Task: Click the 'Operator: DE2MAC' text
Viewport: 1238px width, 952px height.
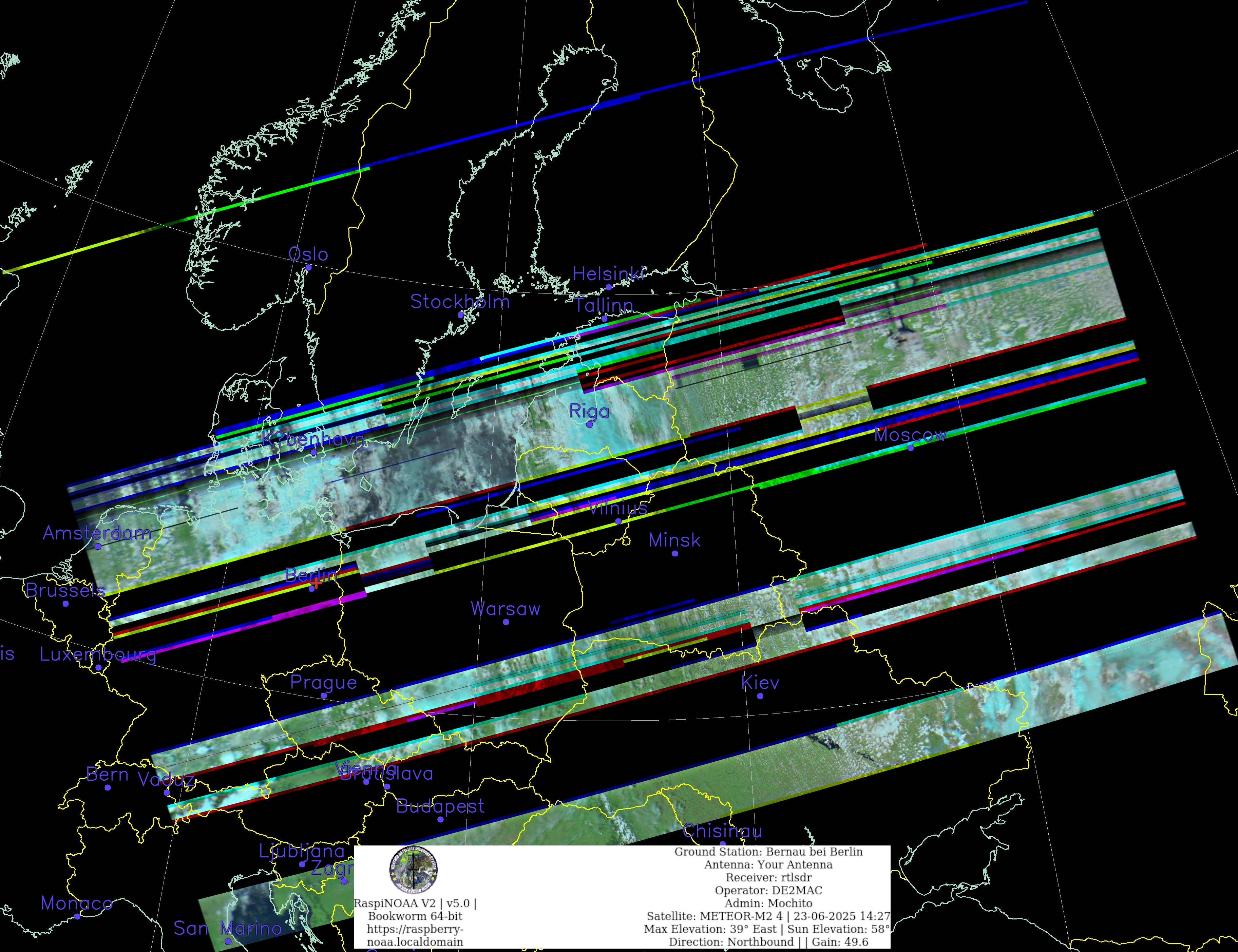Action: [x=768, y=890]
